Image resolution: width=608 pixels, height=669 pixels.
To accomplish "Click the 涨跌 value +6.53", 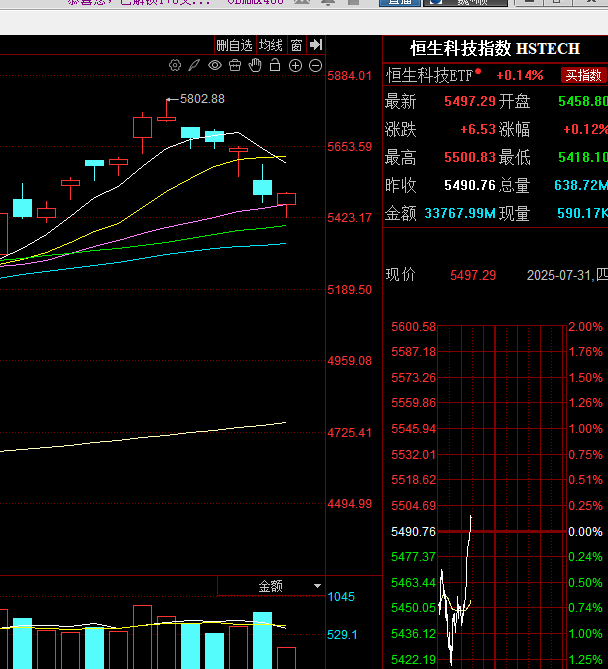I will 478,129.
